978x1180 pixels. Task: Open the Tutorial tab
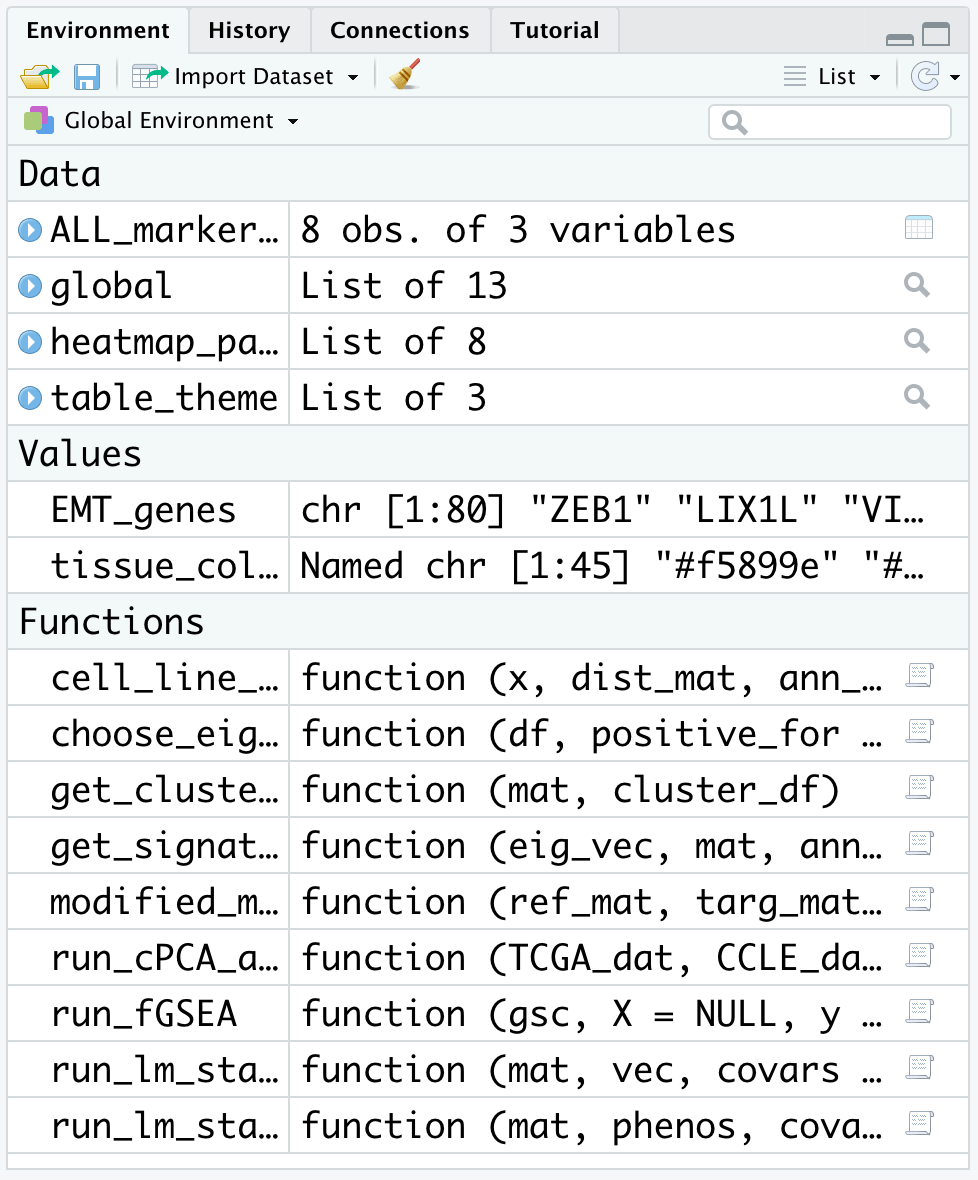tap(554, 30)
